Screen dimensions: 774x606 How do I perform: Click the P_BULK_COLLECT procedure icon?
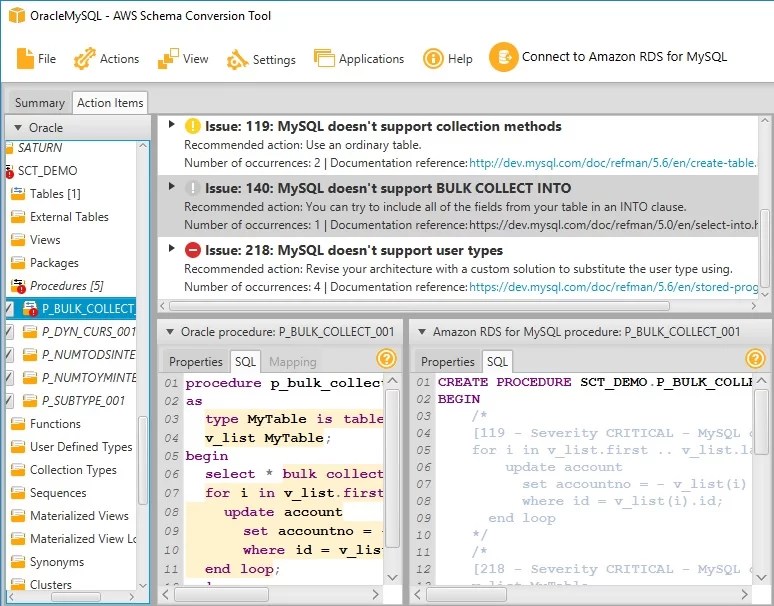coord(30,308)
